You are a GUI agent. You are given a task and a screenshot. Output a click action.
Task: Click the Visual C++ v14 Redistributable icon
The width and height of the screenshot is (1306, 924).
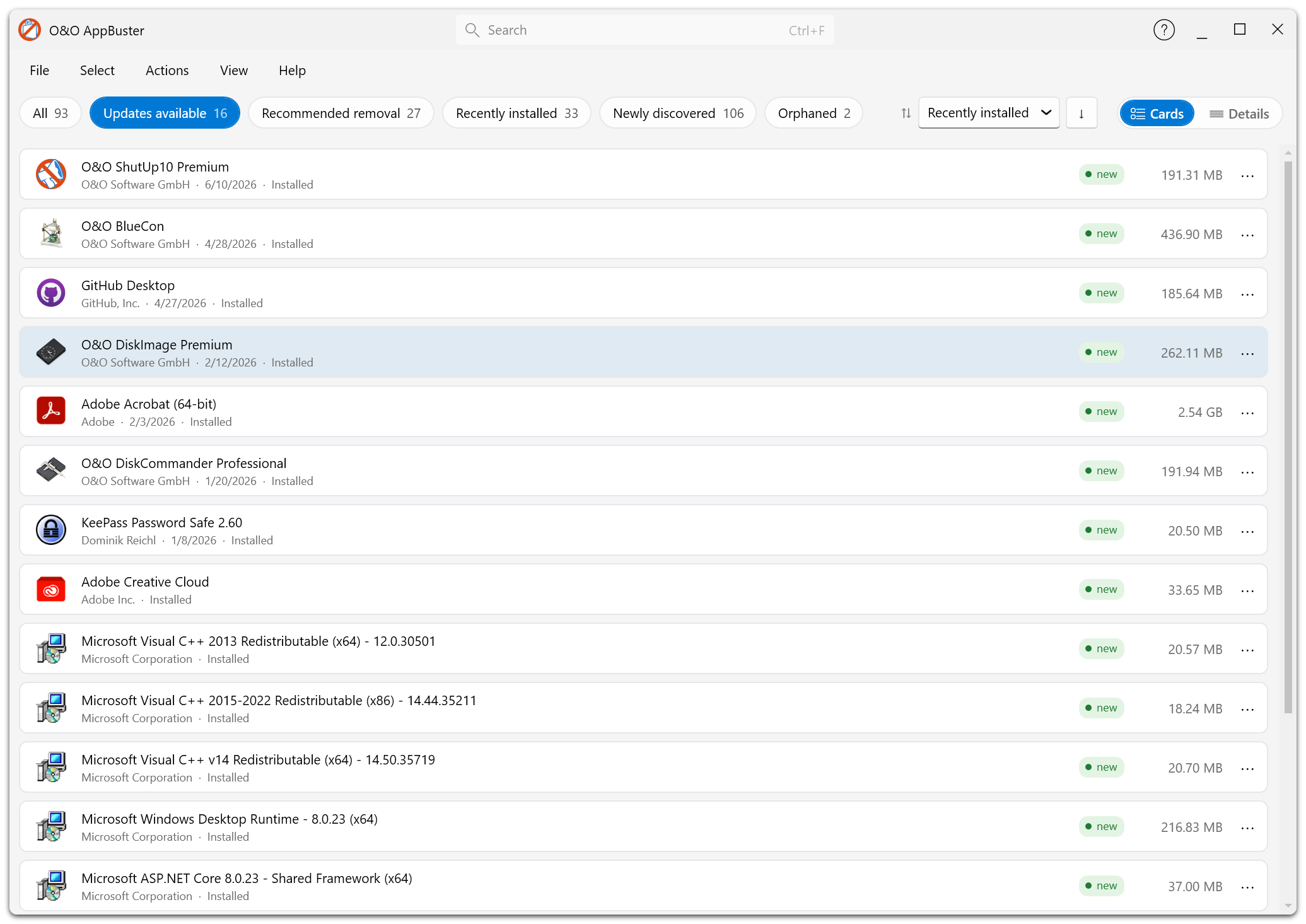pyautogui.click(x=51, y=768)
